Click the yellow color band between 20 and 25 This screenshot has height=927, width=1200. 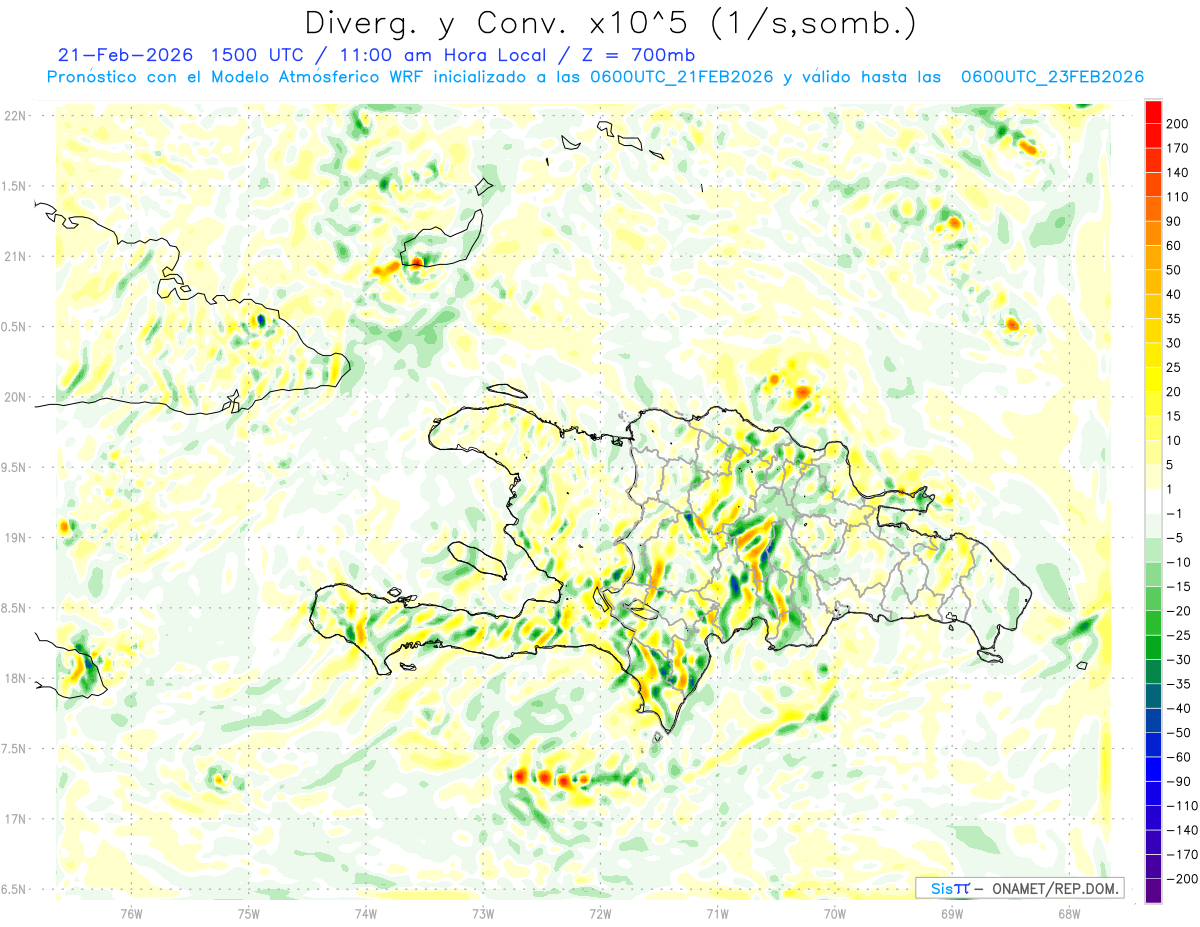tap(1153, 379)
